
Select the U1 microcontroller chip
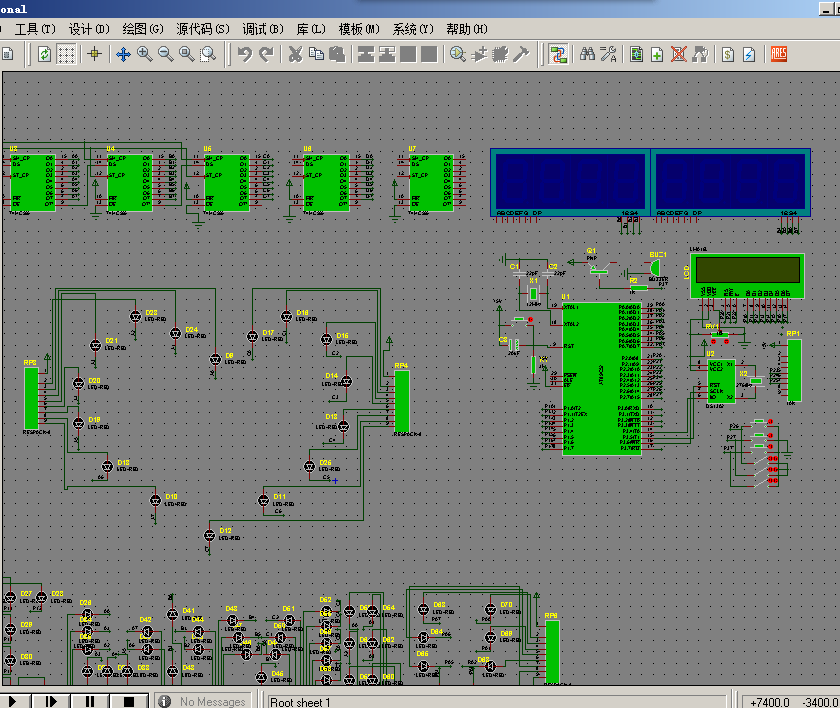click(x=602, y=378)
